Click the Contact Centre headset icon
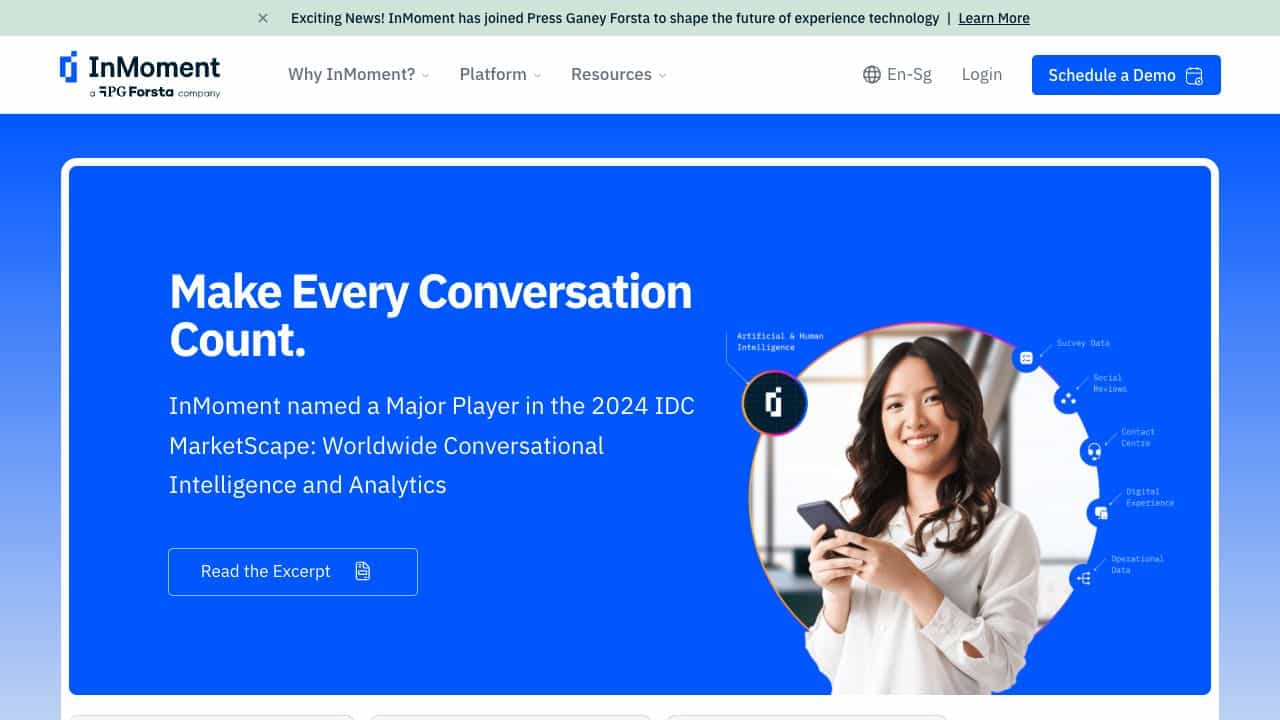Viewport: 1280px width, 720px height. [1094, 451]
